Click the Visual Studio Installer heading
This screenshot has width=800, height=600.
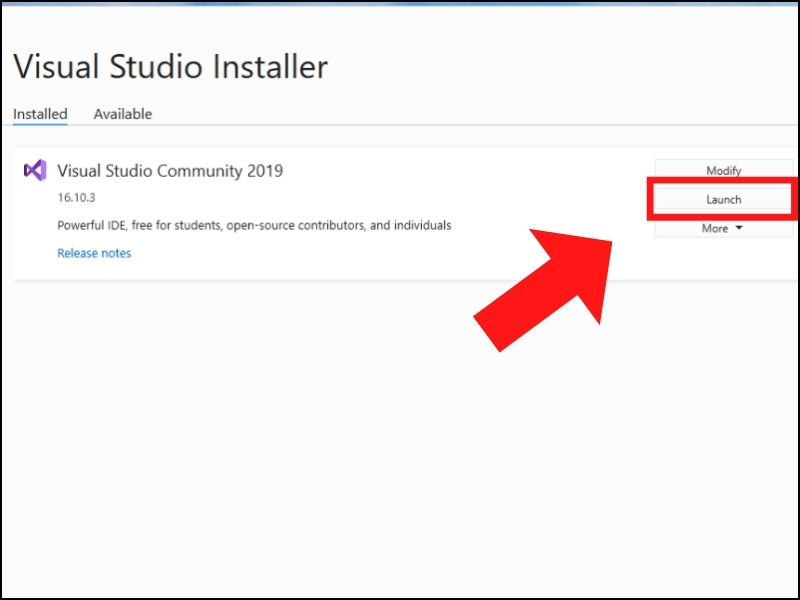[170, 67]
